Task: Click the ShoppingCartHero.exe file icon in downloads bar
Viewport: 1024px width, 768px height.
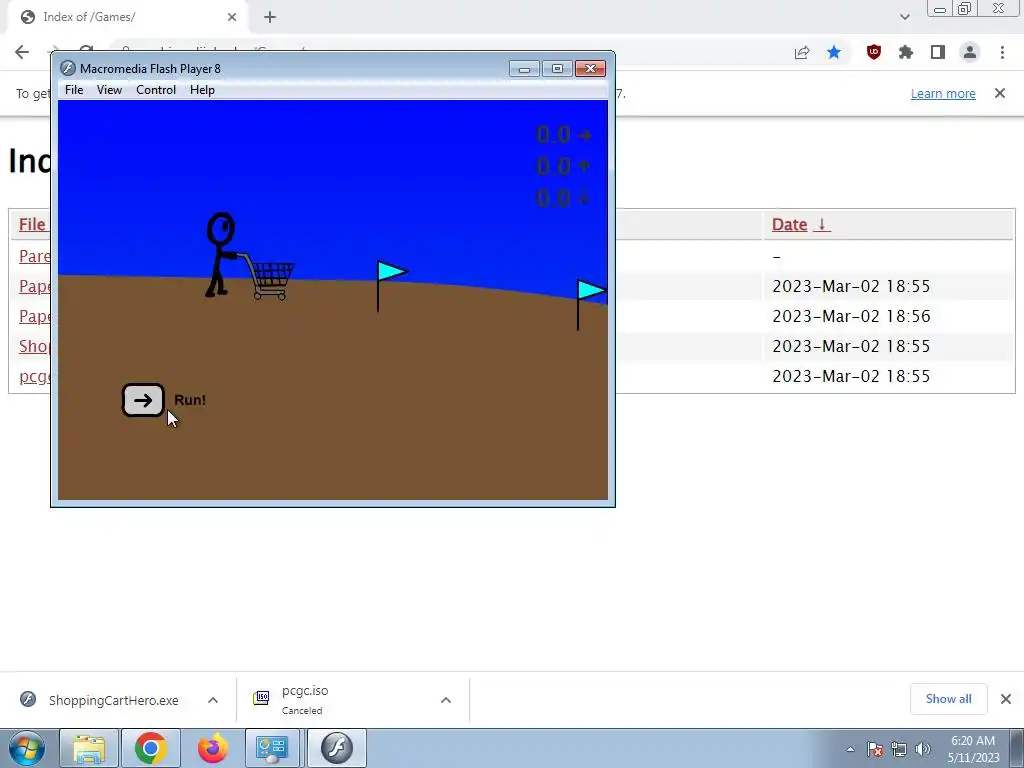Action: (28, 699)
